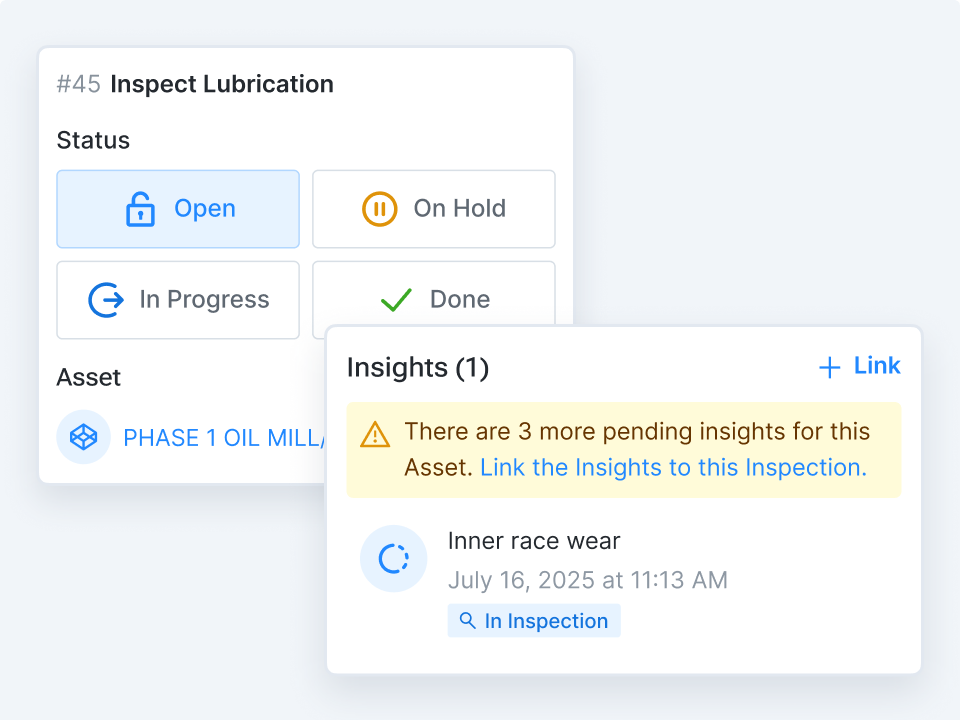Click the In Inspection status badge
Viewport: 960px width, 720px height.
[534, 621]
